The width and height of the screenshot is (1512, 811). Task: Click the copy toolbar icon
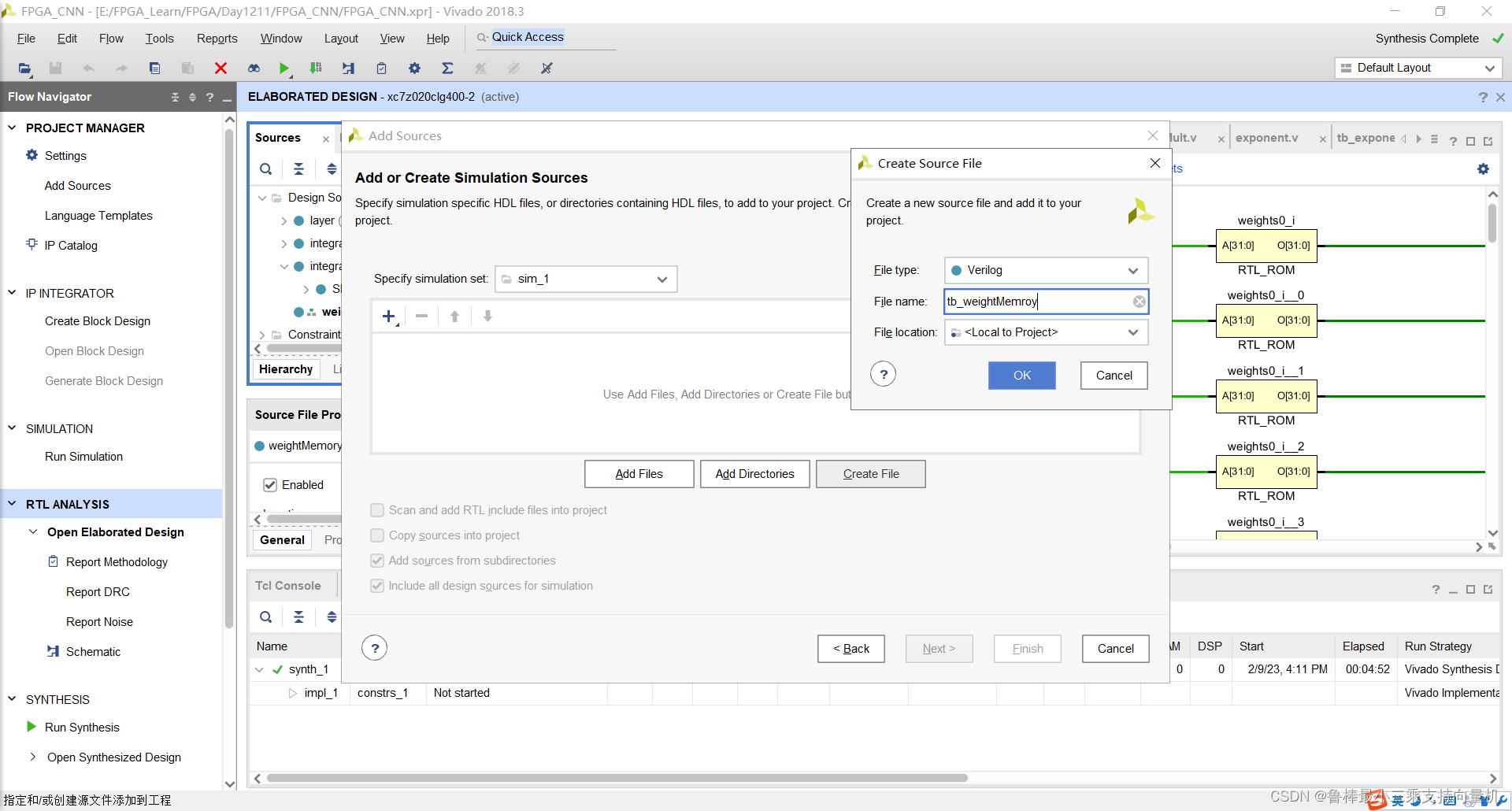pos(154,69)
